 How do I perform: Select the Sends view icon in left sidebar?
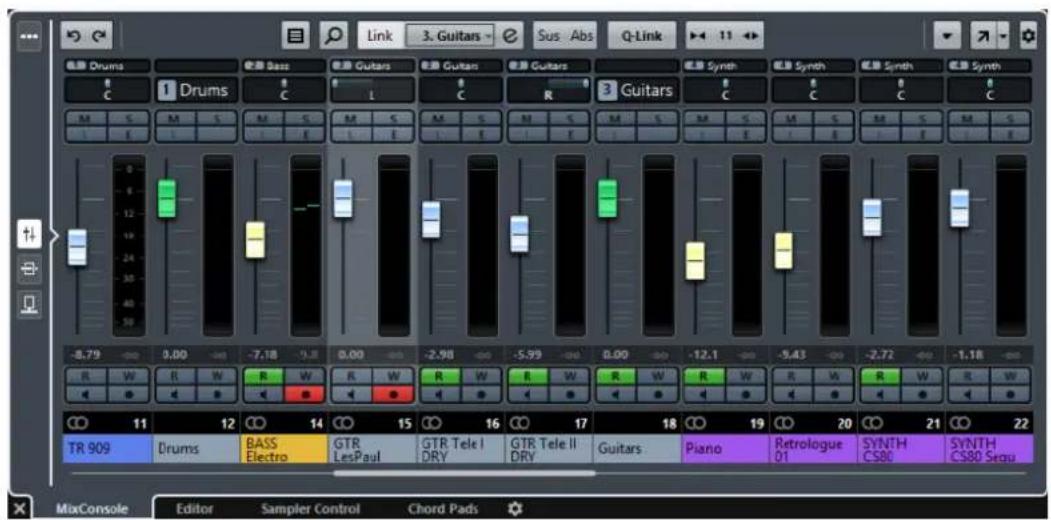tap(30, 305)
